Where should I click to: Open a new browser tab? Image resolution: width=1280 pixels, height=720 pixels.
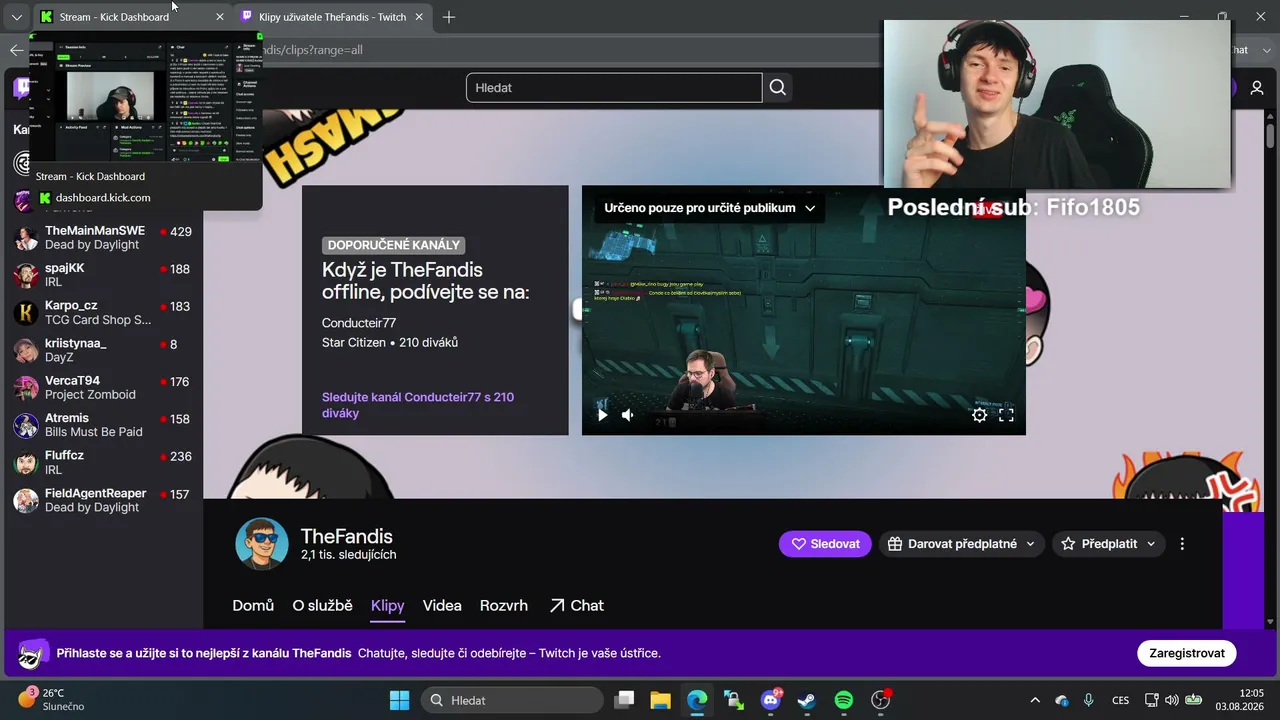[x=449, y=17]
